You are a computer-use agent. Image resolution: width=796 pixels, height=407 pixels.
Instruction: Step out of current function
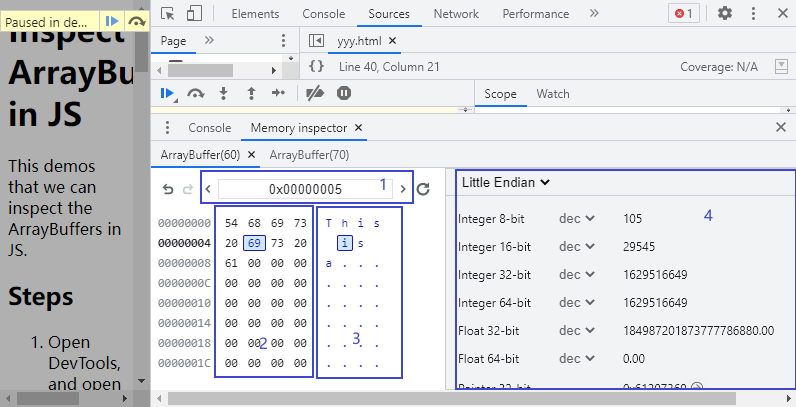coord(251,93)
